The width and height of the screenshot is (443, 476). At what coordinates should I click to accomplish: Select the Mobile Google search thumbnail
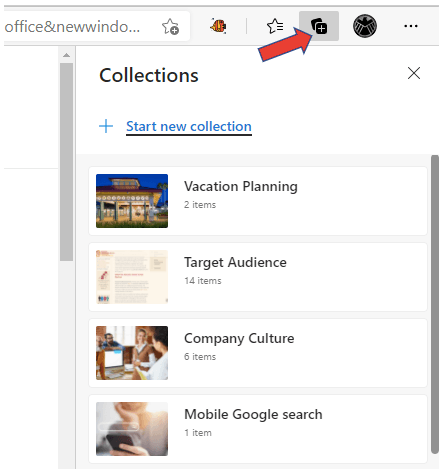click(x=132, y=429)
